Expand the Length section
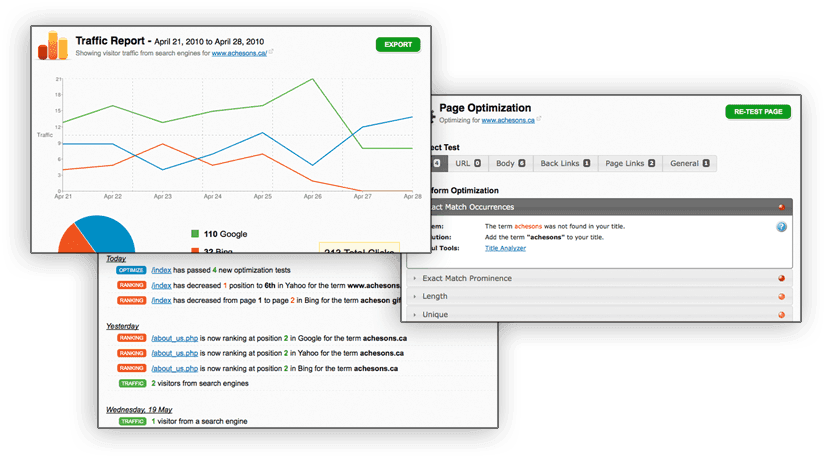Image resolution: width=827 pixels, height=459 pixels. click(600, 297)
